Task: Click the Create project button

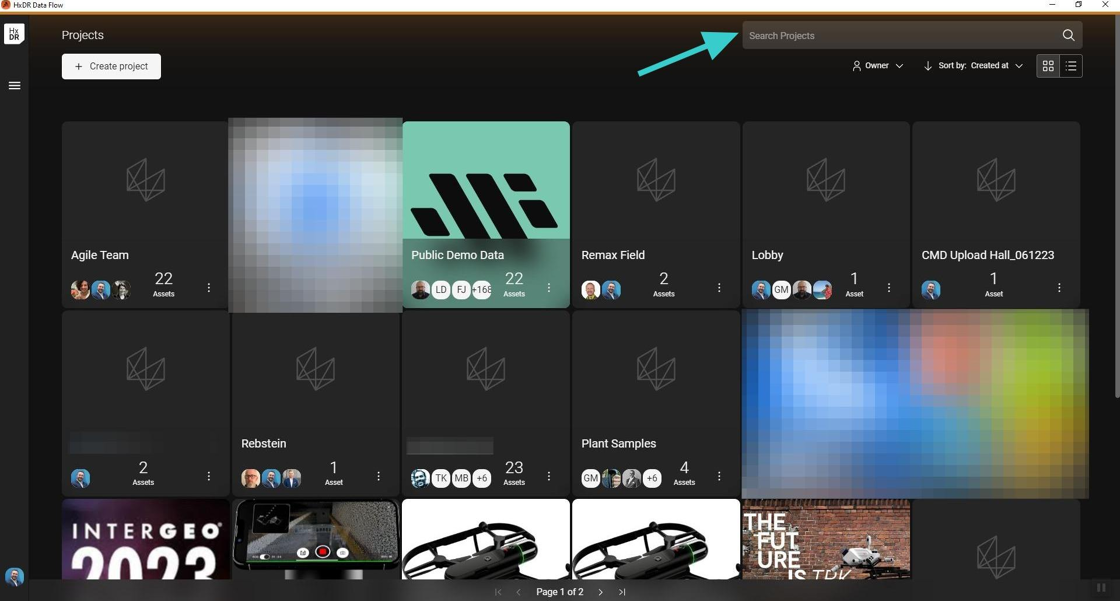Action: 111,66
